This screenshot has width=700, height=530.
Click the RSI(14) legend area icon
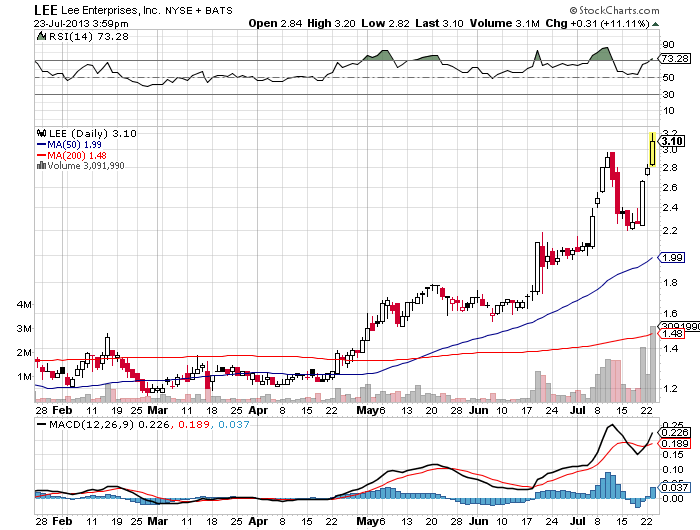42,36
